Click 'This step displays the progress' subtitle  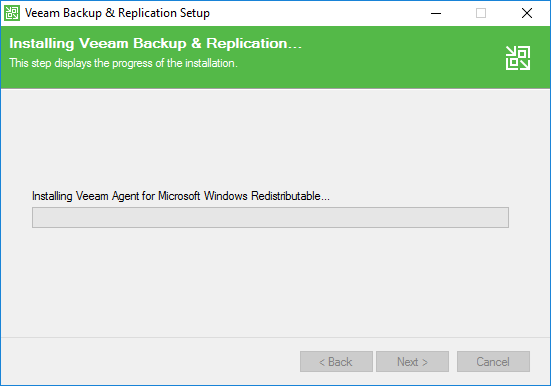tap(123, 63)
